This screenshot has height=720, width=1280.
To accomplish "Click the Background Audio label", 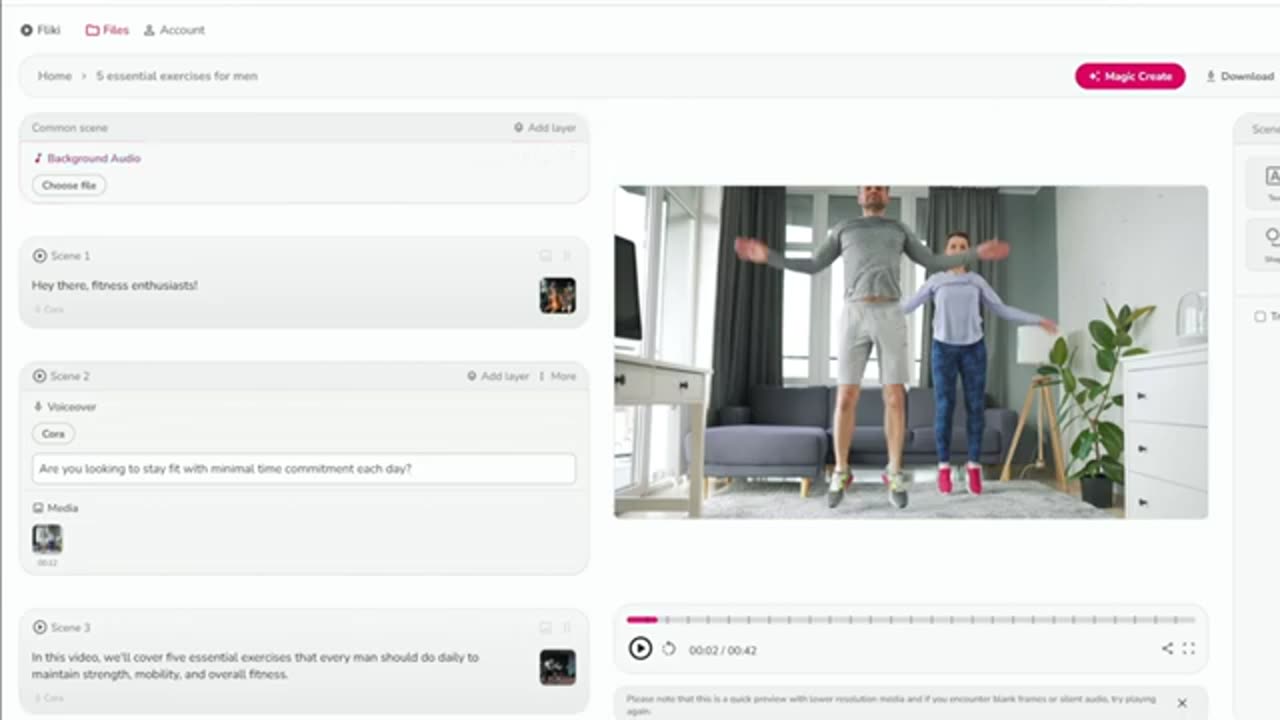I will pos(94,158).
